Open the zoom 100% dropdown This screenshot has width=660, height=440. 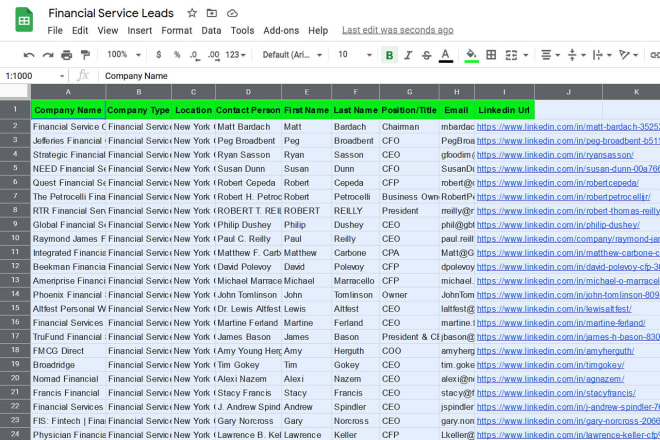[123, 55]
